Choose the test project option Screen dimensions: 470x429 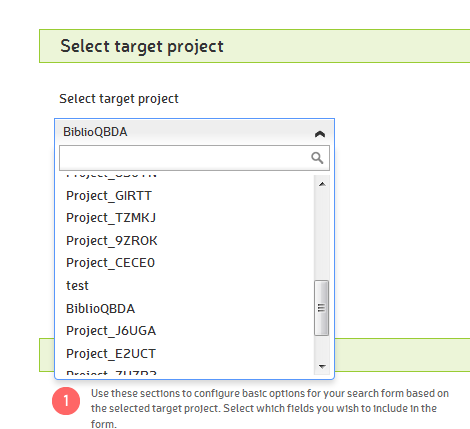(x=190, y=286)
